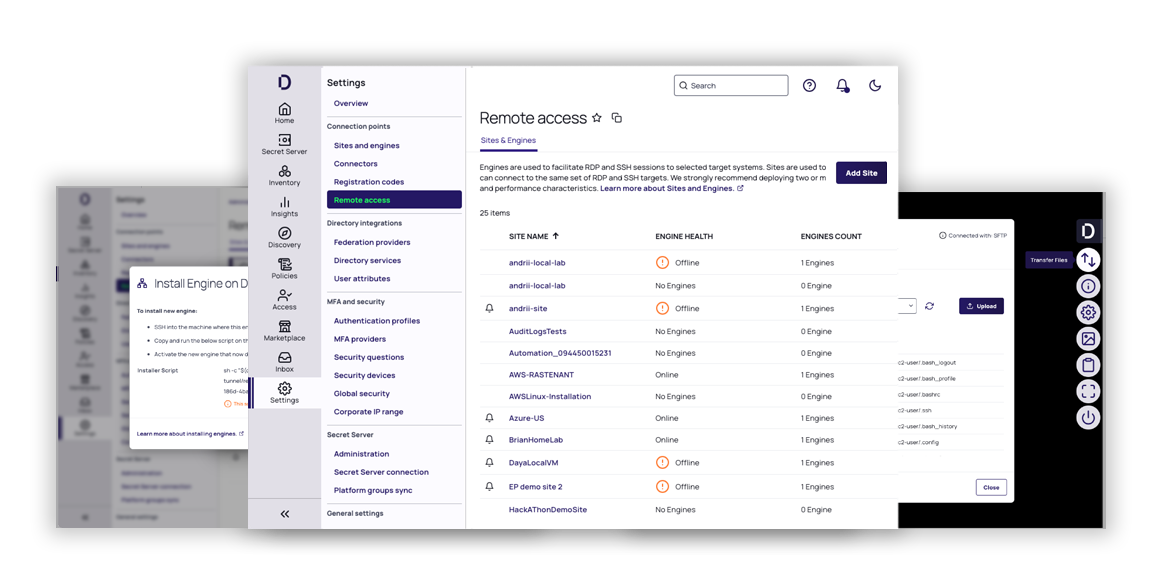Click the bell icon on Azure-US row
1149x573 pixels.
tap(489, 418)
